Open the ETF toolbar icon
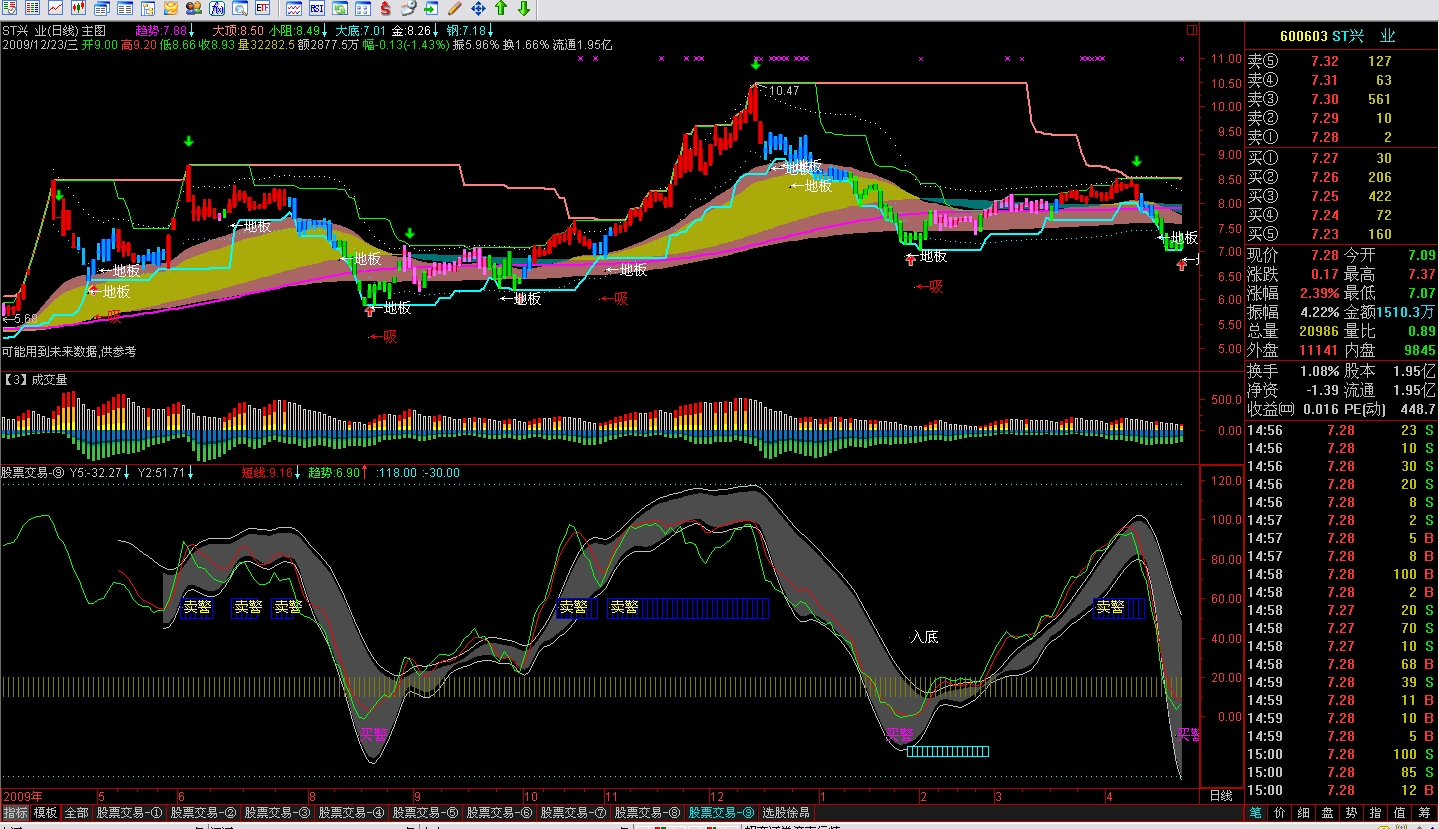This screenshot has height=829, width=1439. (x=262, y=8)
